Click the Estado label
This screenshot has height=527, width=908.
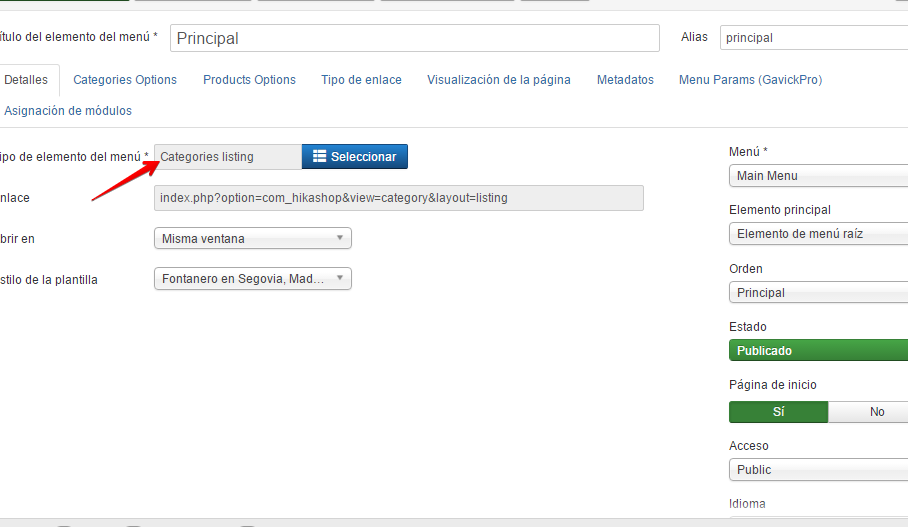pos(748,327)
